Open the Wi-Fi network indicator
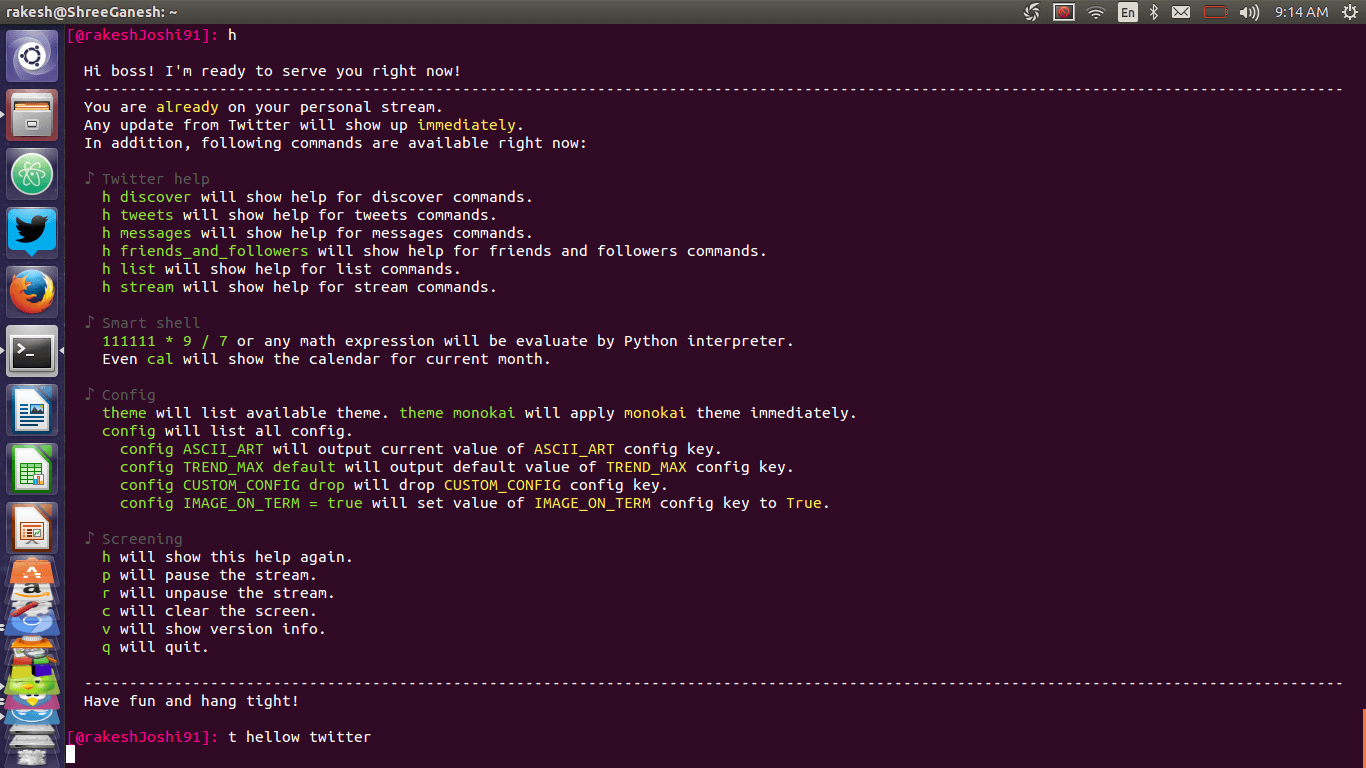Screen dimensions: 1366x768 click(x=1096, y=12)
